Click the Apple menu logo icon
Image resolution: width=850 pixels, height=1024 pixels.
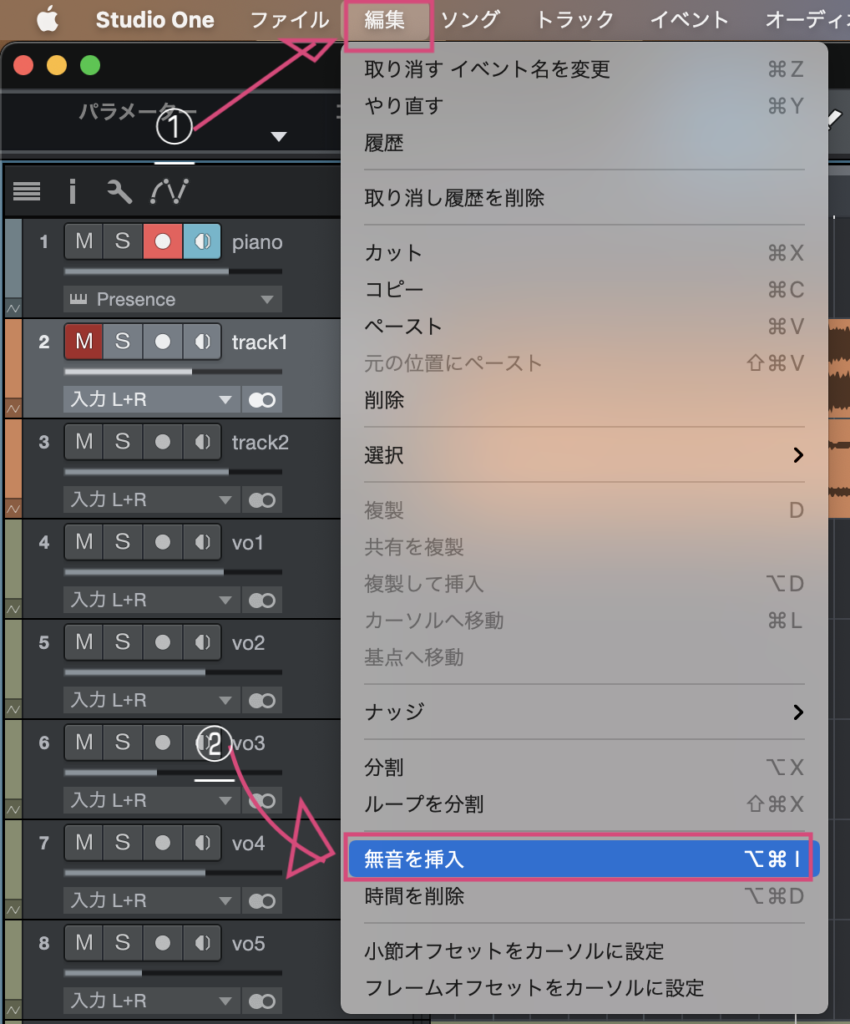[x=46, y=20]
